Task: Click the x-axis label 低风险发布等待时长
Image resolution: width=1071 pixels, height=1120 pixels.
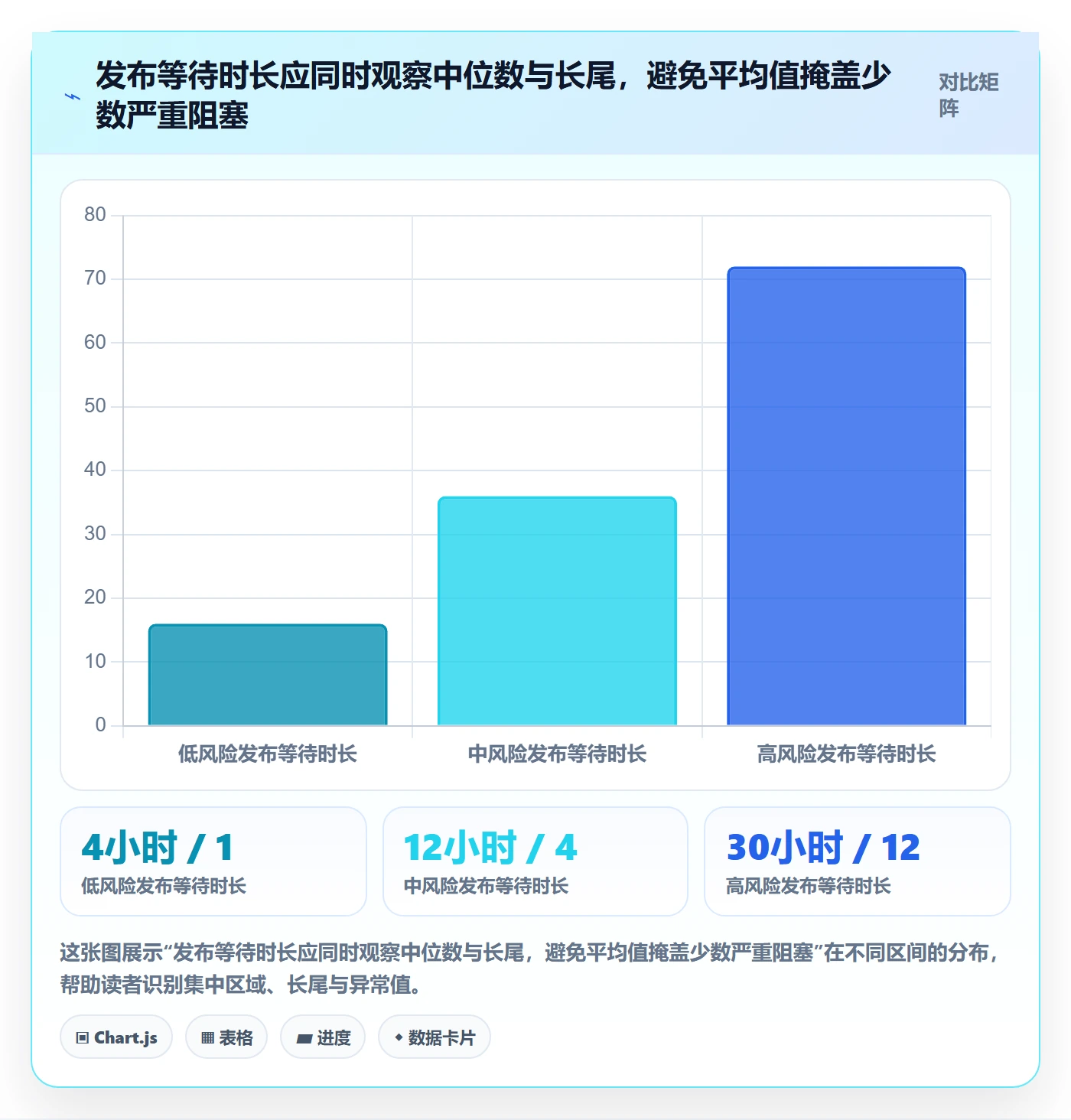Action: pyautogui.click(x=268, y=754)
